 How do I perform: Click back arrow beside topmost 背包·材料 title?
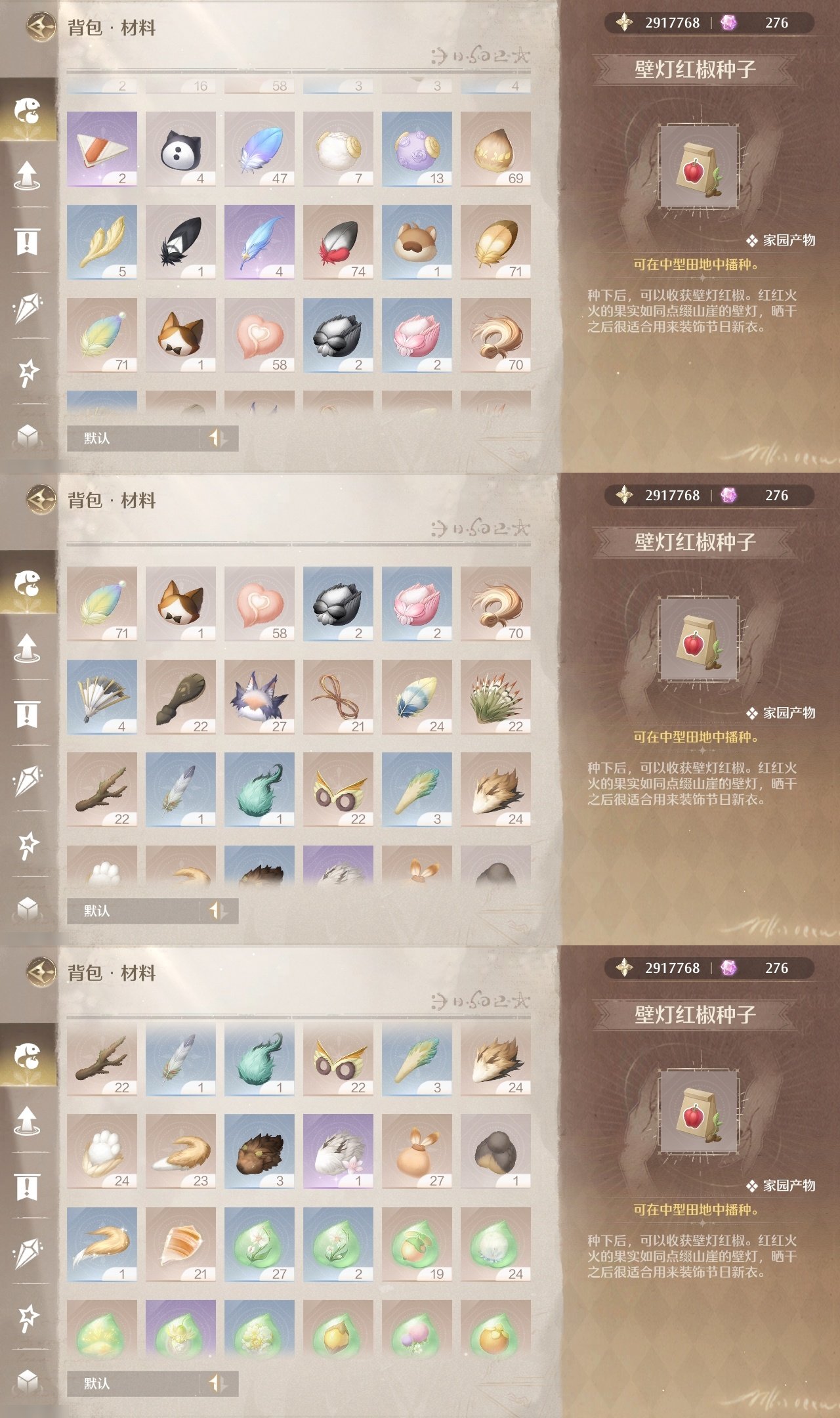coord(41,28)
